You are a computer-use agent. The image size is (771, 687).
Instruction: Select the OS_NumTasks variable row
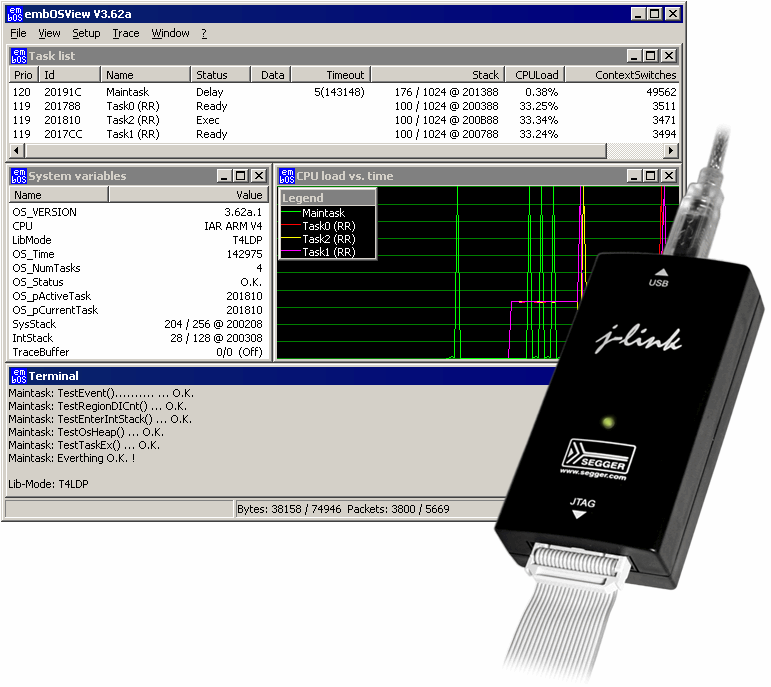click(138, 268)
